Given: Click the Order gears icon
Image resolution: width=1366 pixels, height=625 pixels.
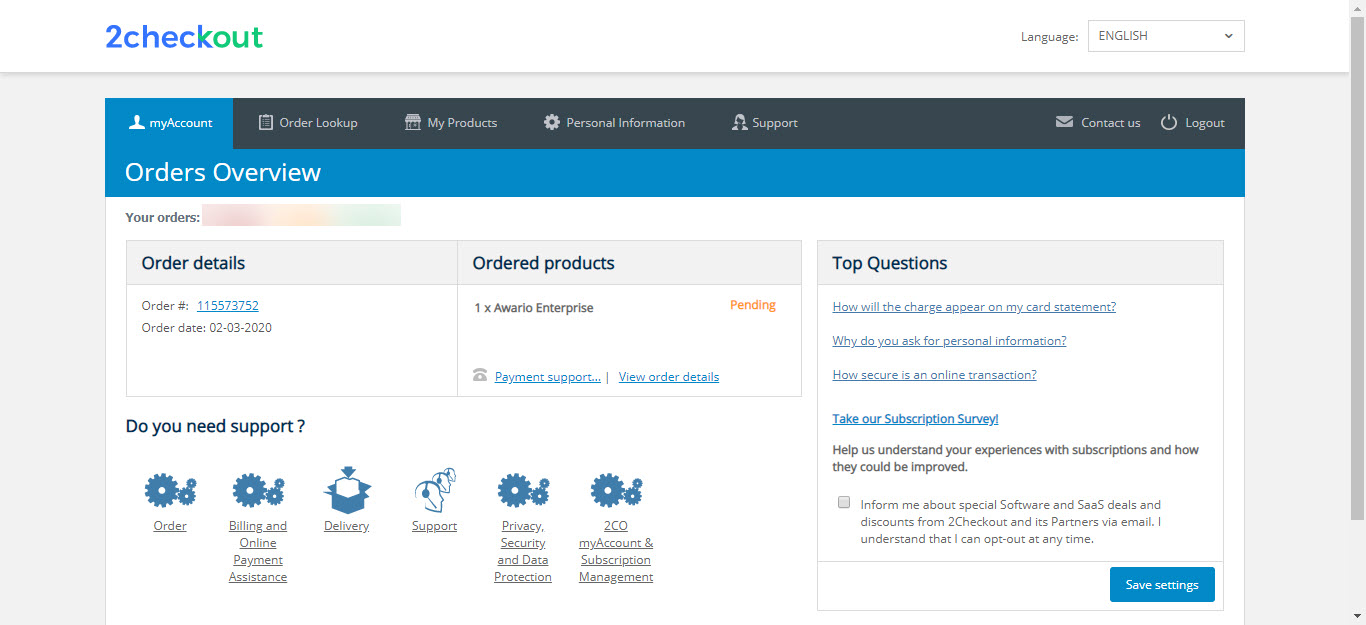Looking at the screenshot, I should pyautogui.click(x=170, y=490).
